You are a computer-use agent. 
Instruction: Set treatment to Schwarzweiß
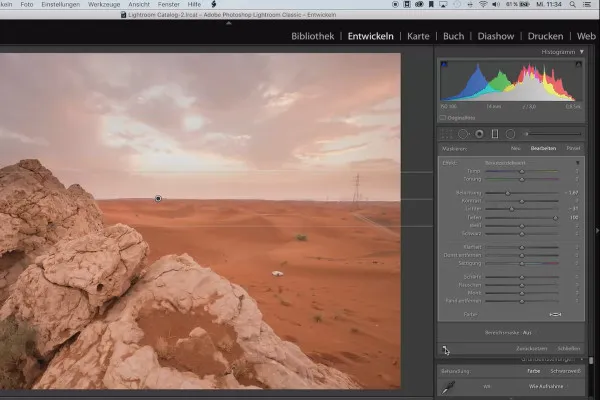[565, 371]
